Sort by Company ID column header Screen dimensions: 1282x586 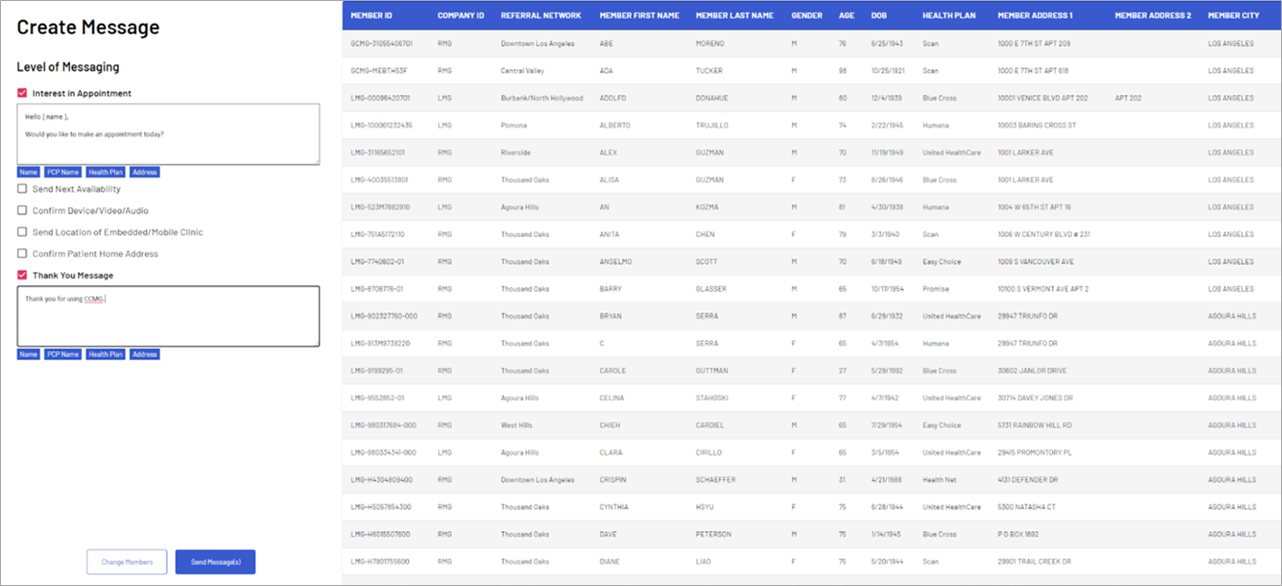461,16
